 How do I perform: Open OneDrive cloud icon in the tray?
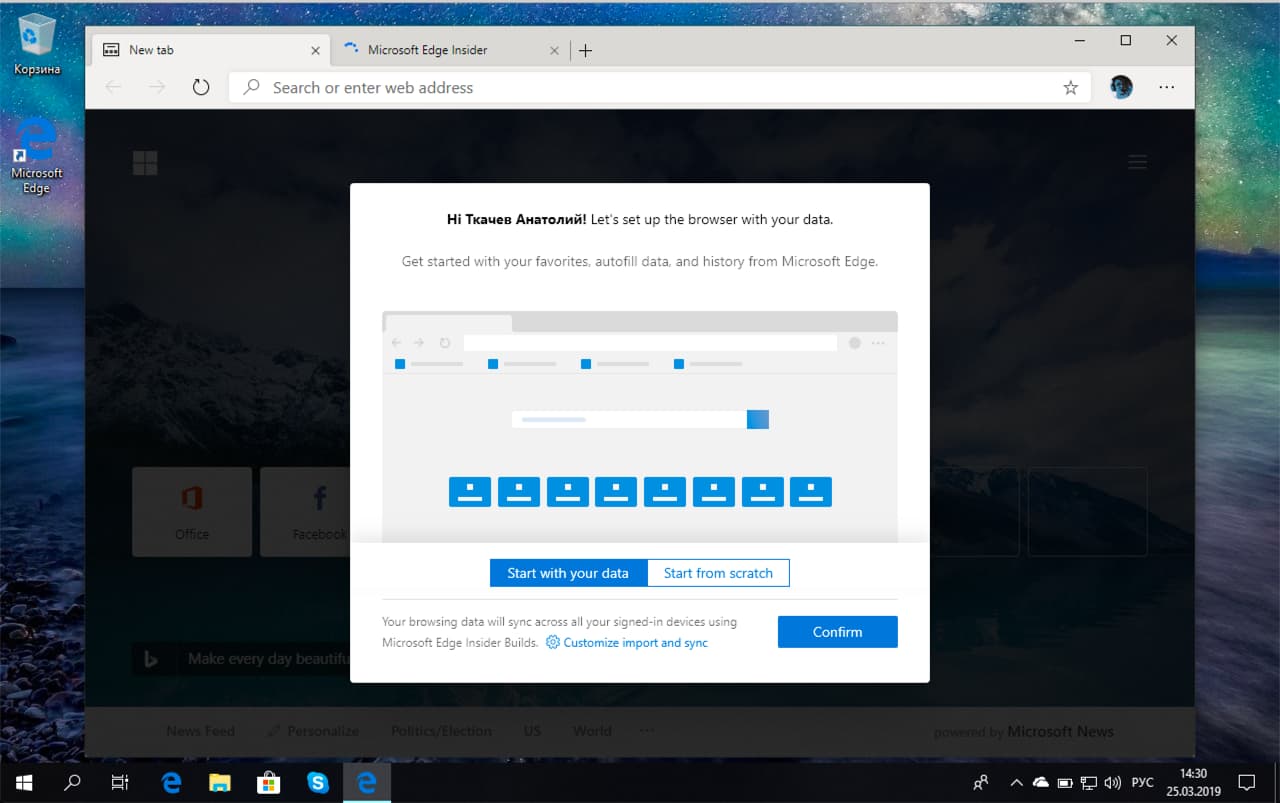point(1040,782)
